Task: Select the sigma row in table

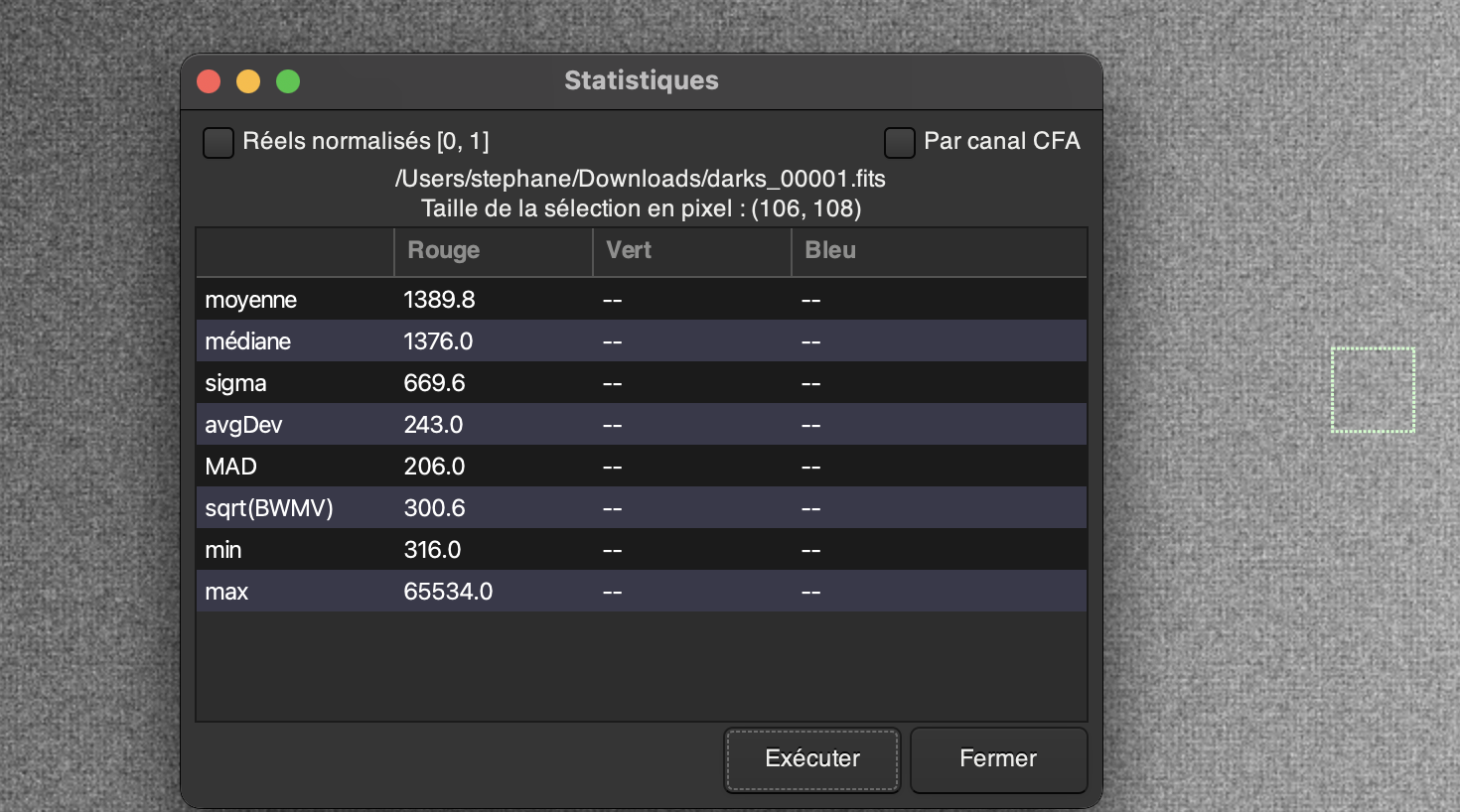Action: (236, 383)
